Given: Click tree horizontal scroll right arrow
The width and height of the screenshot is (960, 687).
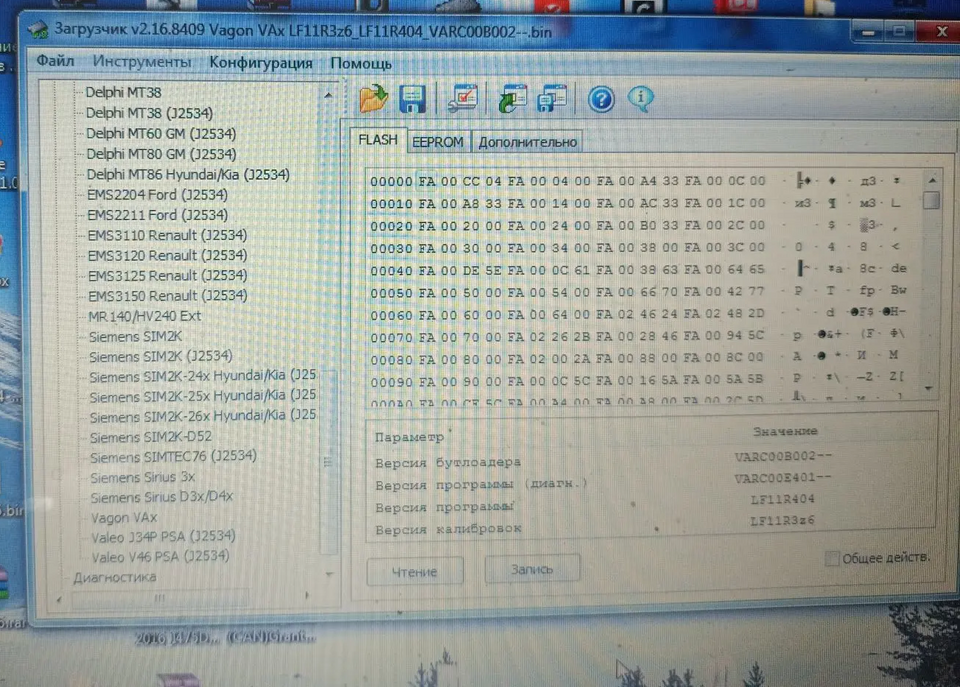Looking at the screenshot, I should (x=306, y=595).
